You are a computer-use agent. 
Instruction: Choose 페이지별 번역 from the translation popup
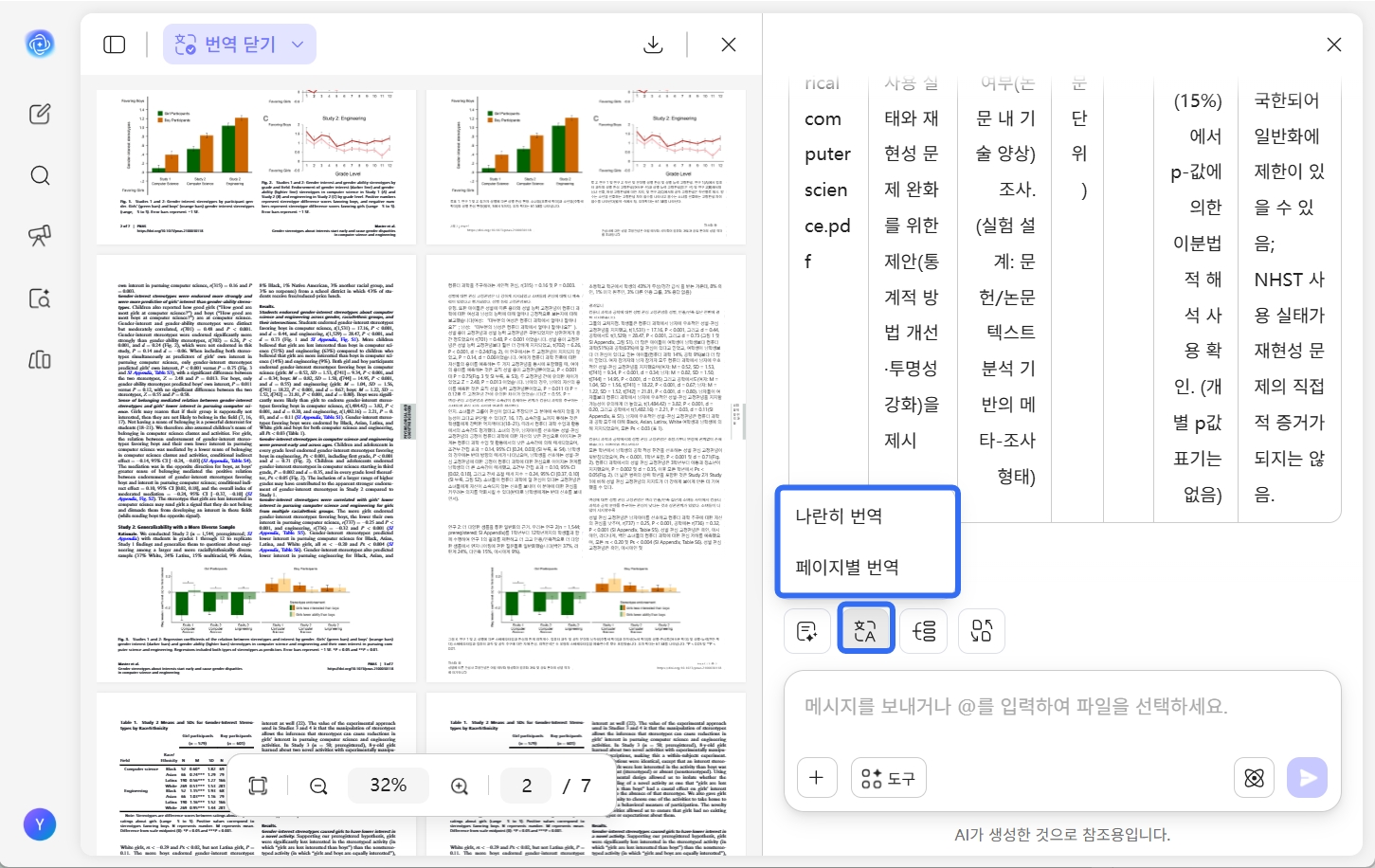(844, 567)
